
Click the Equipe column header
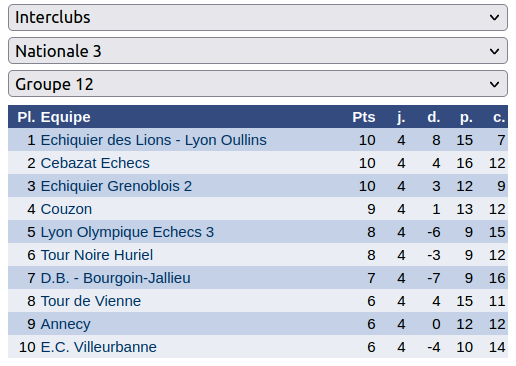pyautogui.click(x=65, y=117)
